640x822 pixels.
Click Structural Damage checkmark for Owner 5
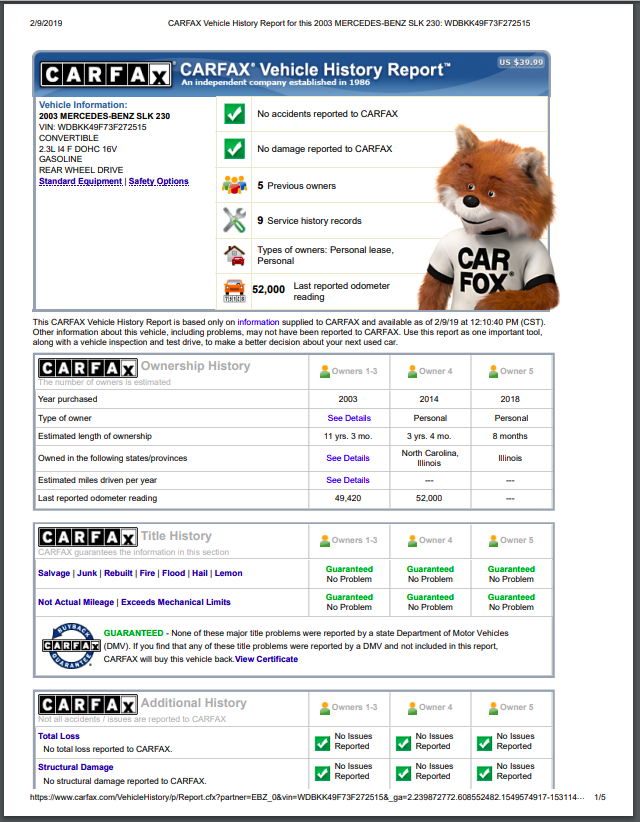pos(484,773)
